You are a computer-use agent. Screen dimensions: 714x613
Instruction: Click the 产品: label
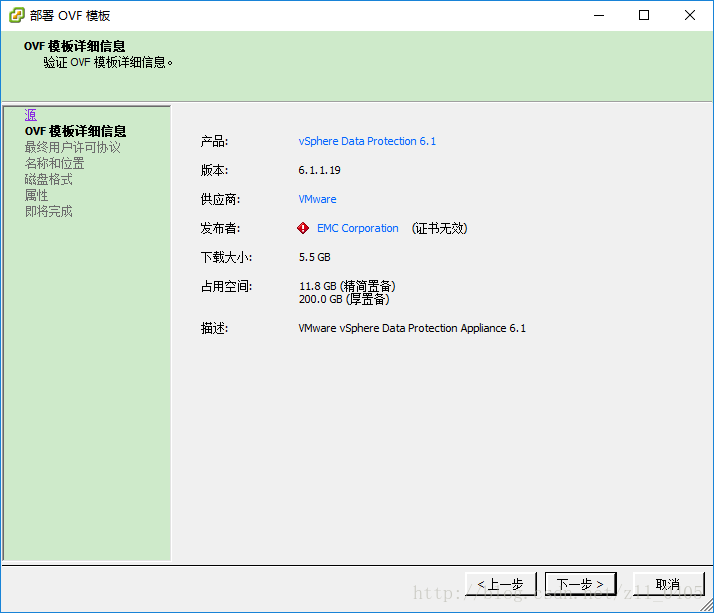pyautogui.click(x=214, y=141)
